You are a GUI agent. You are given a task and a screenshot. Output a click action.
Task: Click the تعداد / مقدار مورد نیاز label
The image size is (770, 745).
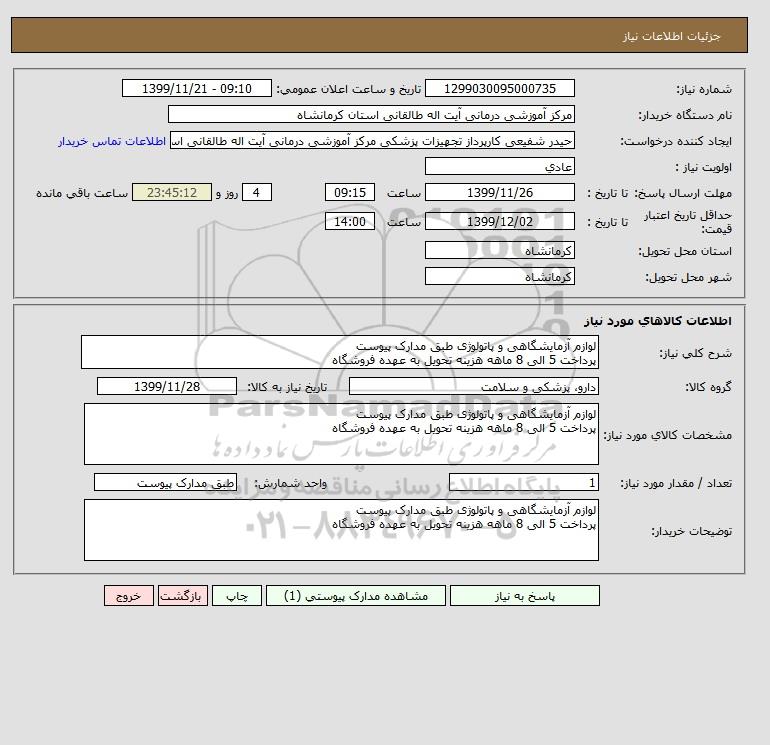(676, 483)
